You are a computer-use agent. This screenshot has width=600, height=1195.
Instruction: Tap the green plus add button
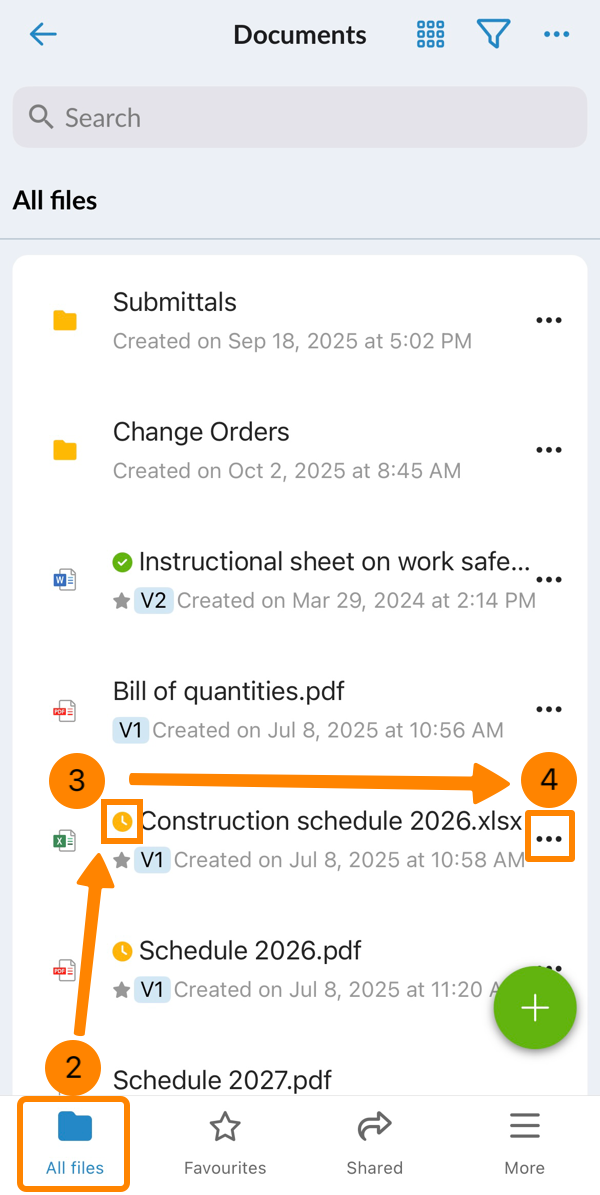point(535,1008)
